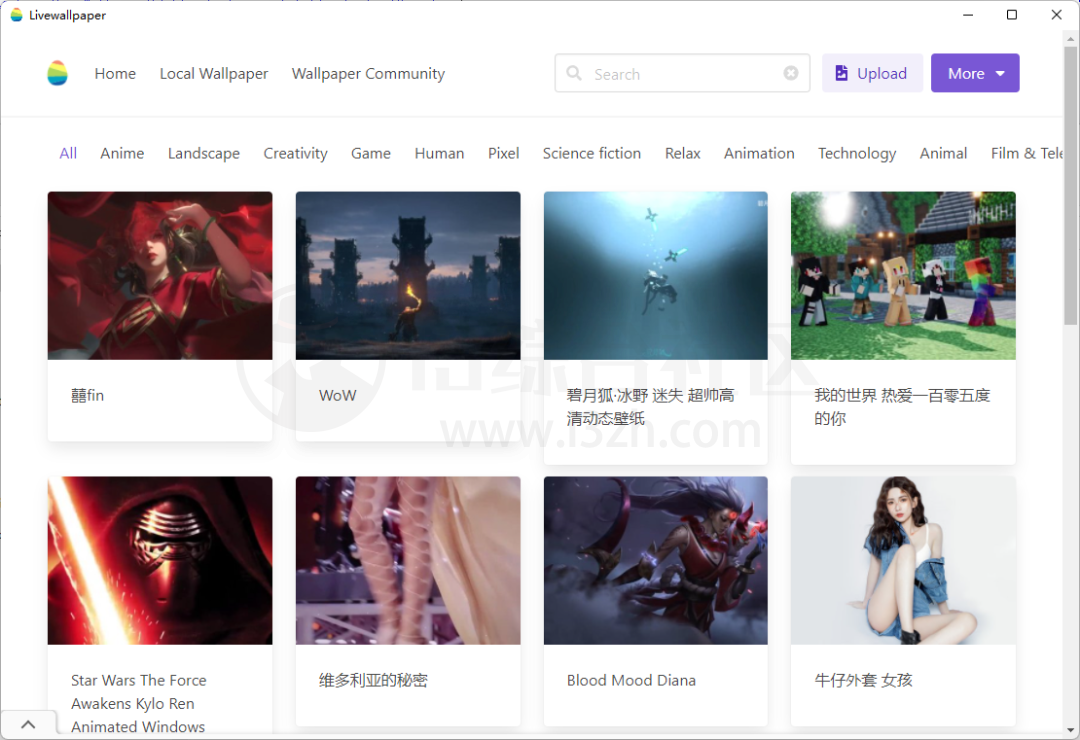Click the Livewallpaper title bar app icon

tap(17, 15)
